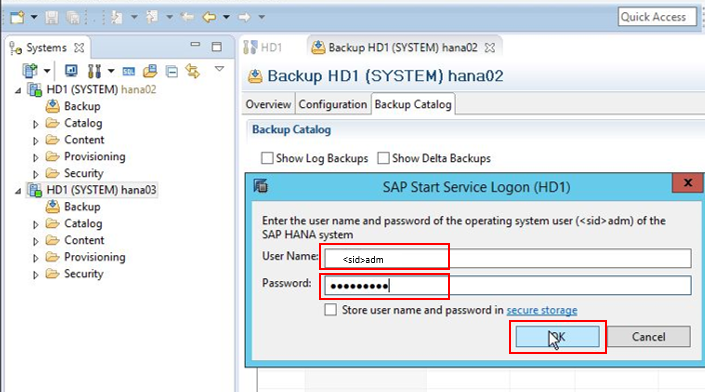Screen dimensions: 705x392
Task: Check Store user name and password
Action: pos(330,310)
